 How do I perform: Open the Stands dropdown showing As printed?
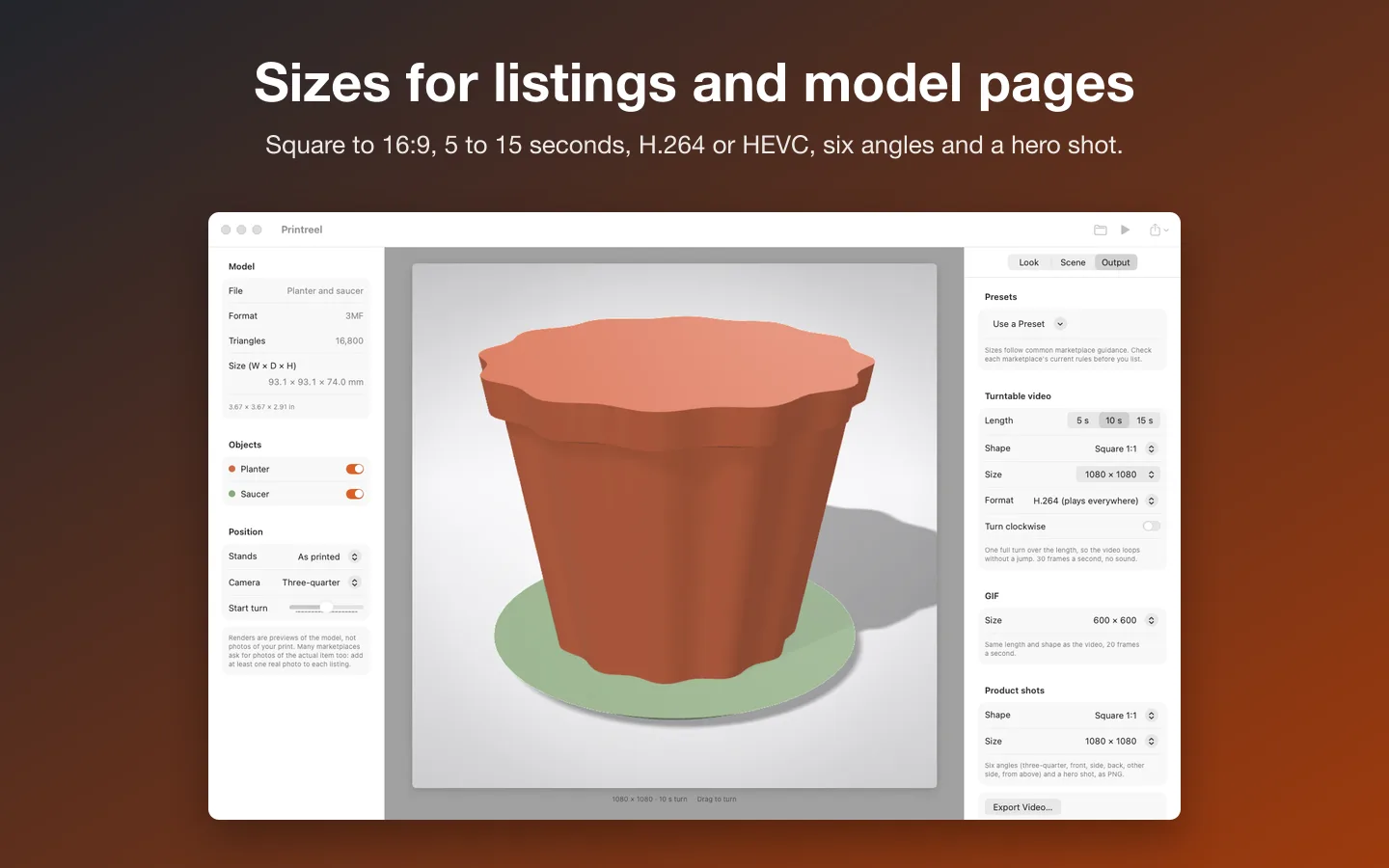328,556
